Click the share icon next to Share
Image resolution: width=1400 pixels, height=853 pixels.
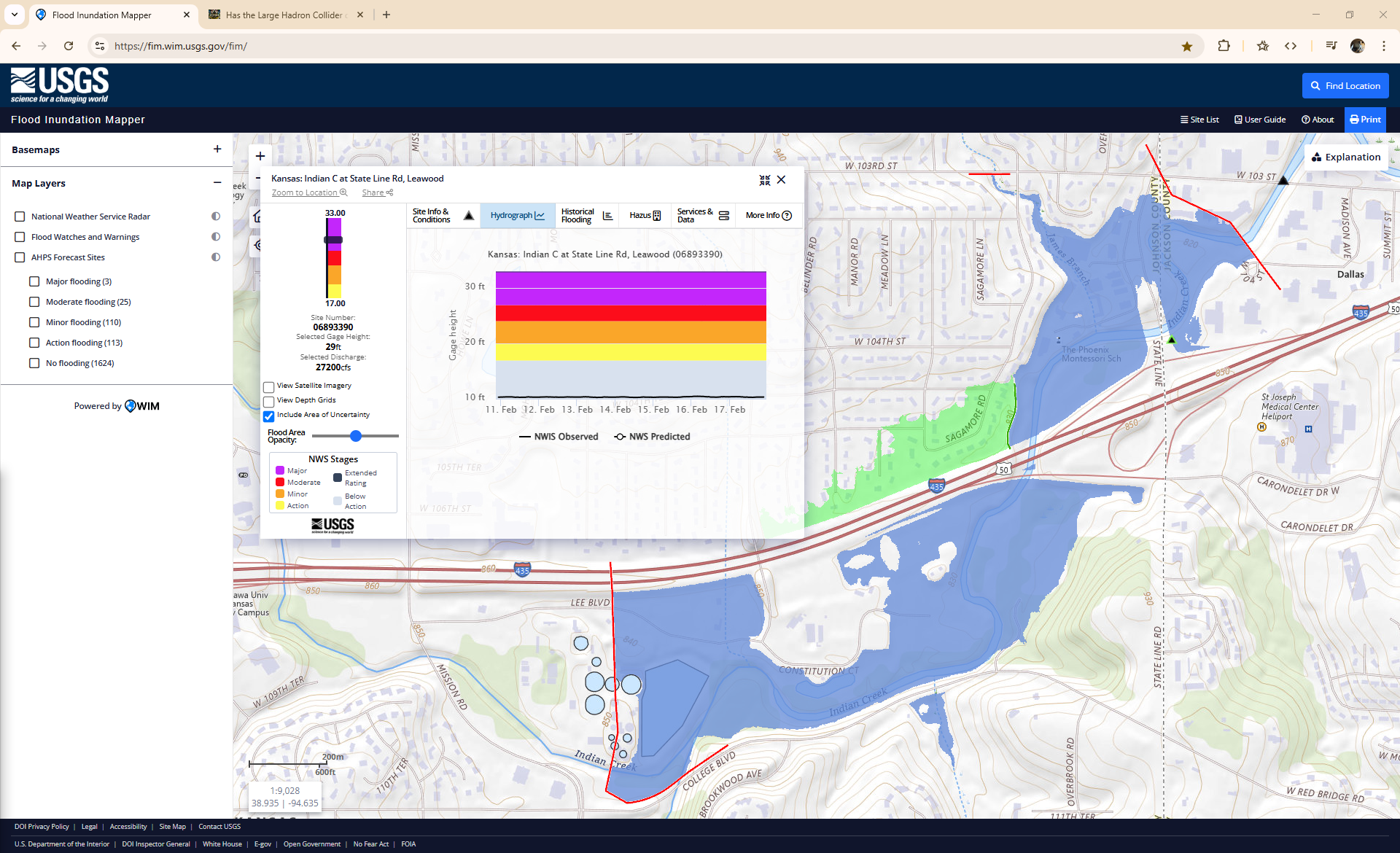390,192
